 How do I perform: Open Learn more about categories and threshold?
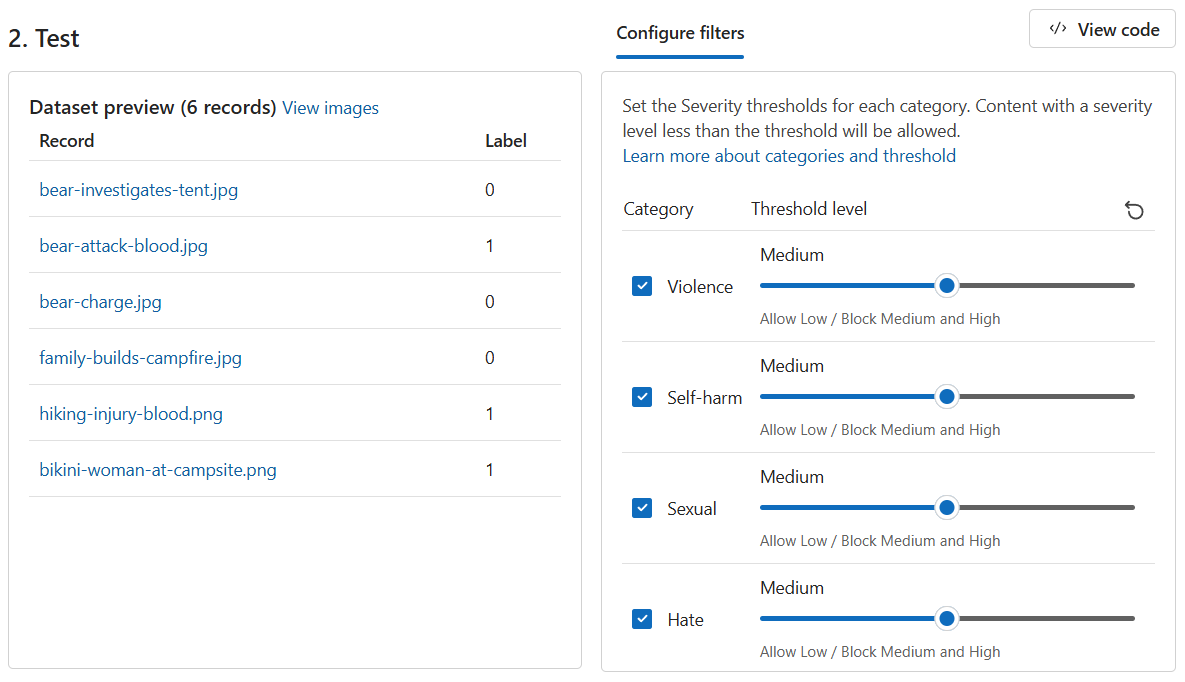tap(789, 155)
